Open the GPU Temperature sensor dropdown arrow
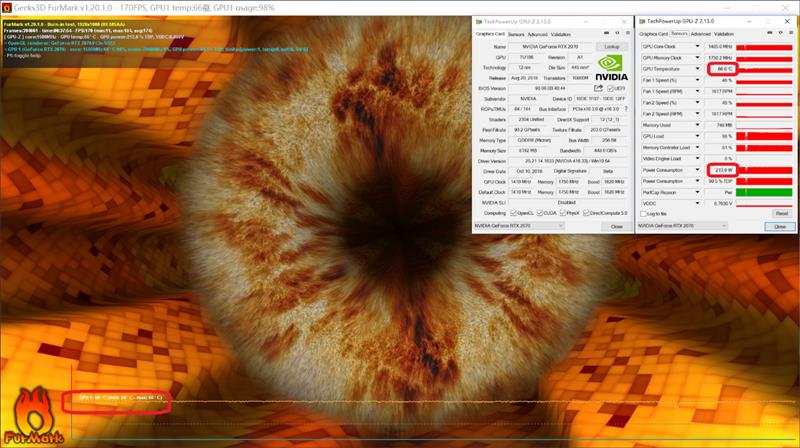 pyautogui.click(x=698, y=69)
